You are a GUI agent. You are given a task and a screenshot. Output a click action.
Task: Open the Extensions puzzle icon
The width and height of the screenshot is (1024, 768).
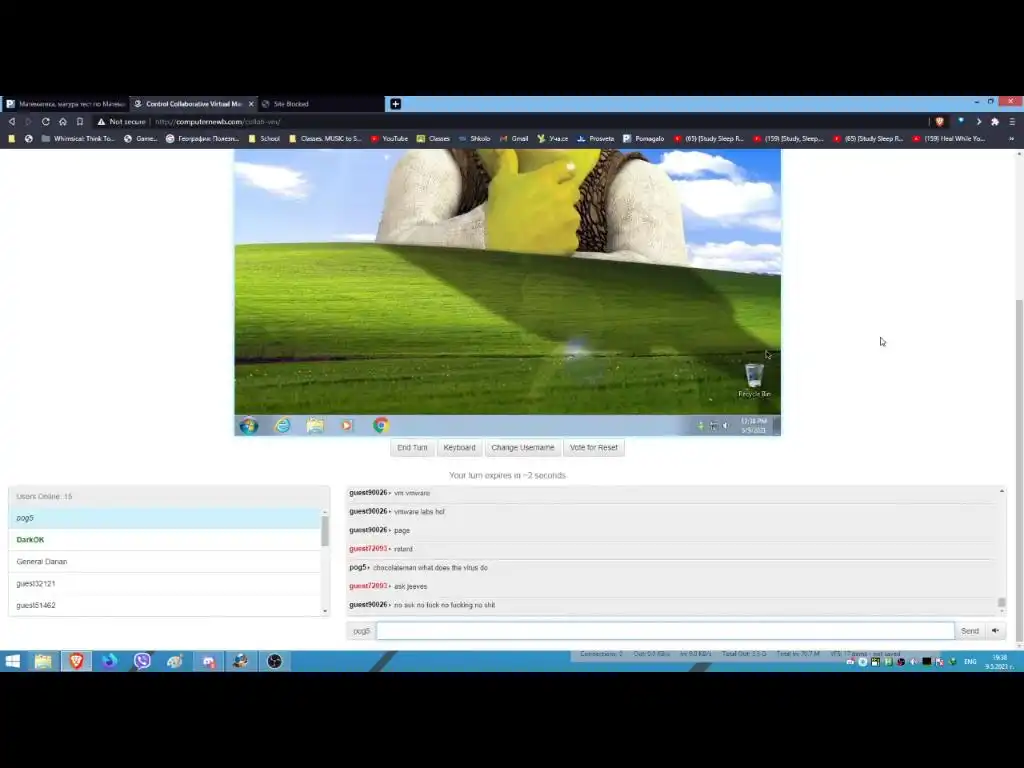coord(995,121)
